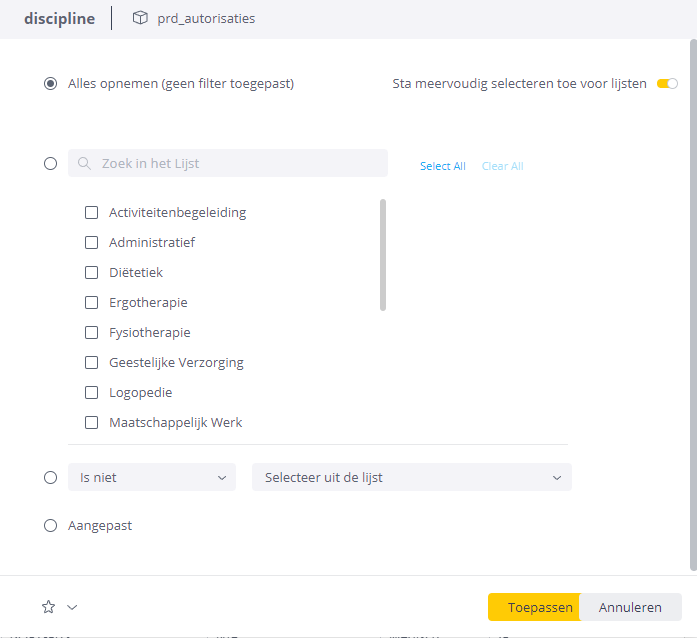Click the prd_autorisaties cube icon
The image size is (697, 638).
[x=140, y=18]
